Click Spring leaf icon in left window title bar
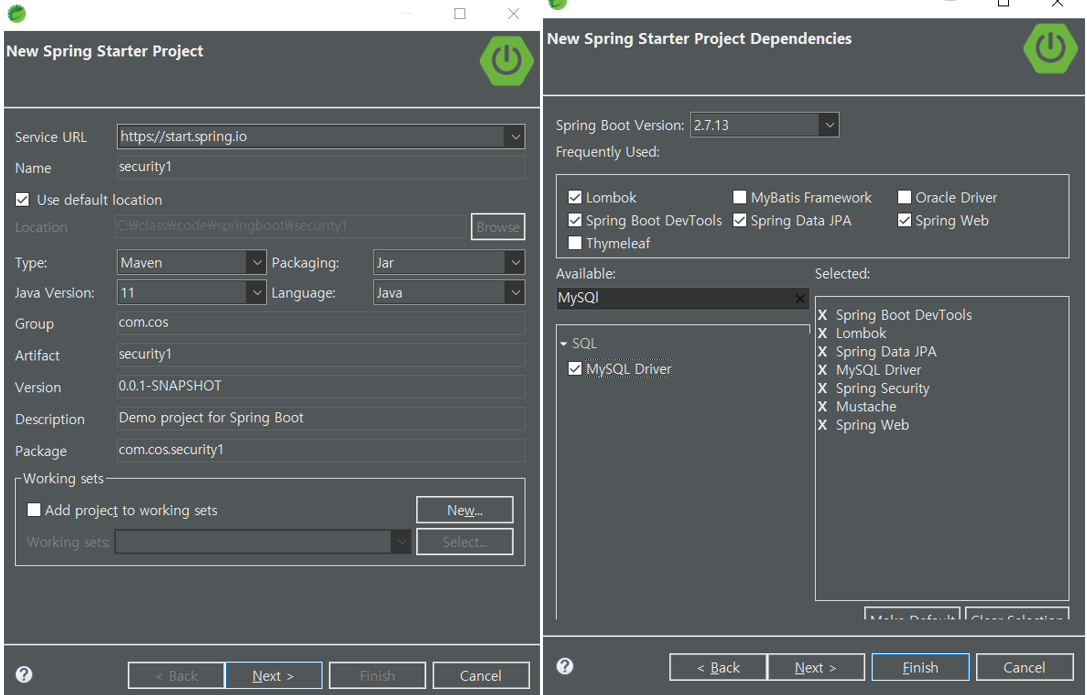 [x=17, y=13]
